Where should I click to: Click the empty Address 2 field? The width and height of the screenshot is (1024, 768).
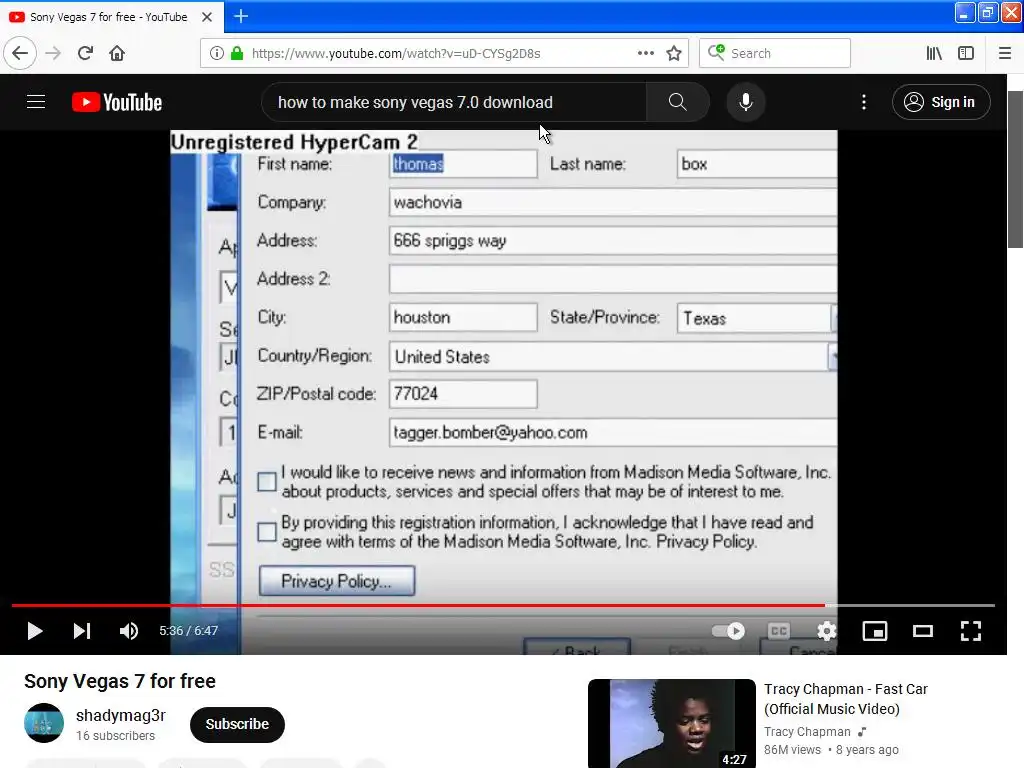613,279
